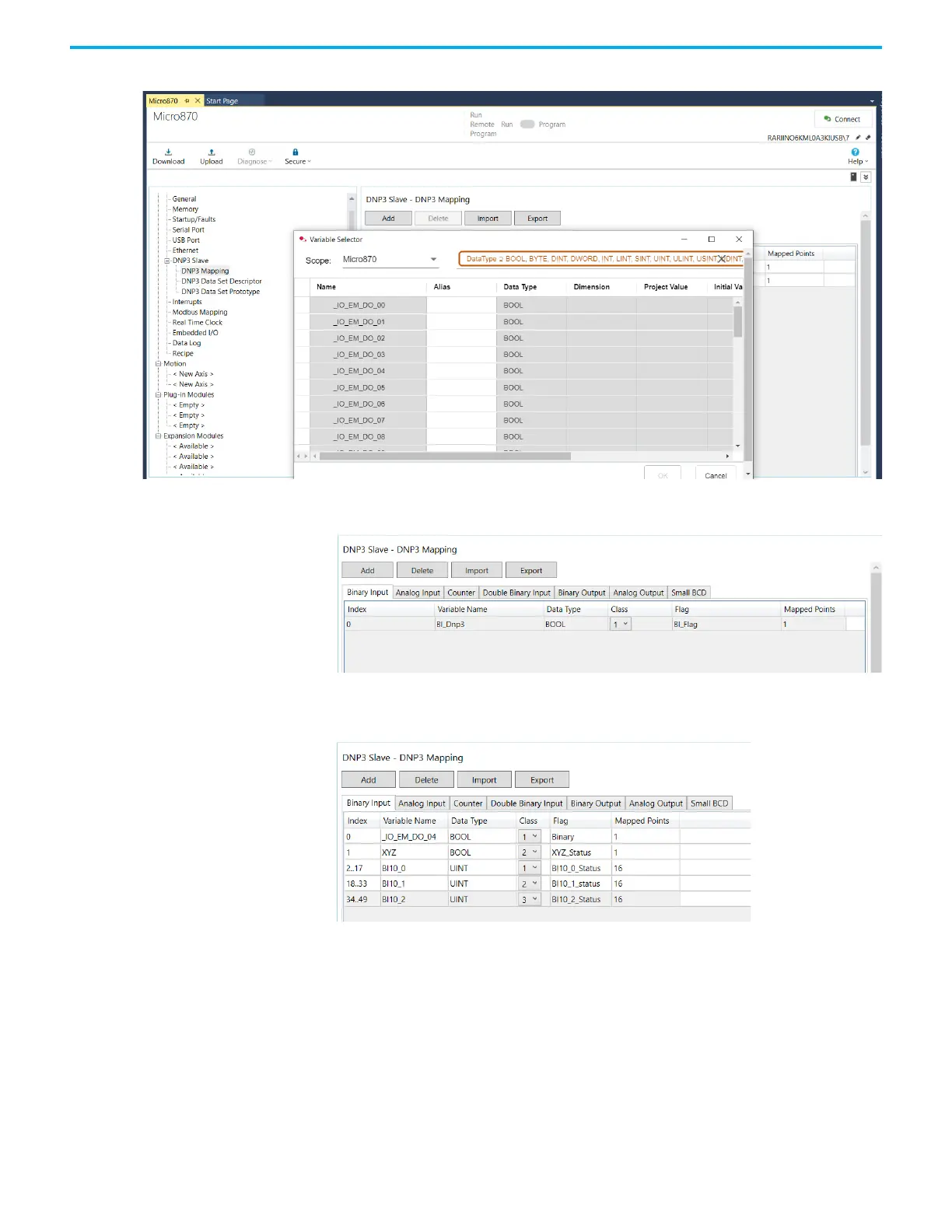This screenshot has width=952, height=1232.
Task: Select DNP3 Mapping in the tree
Action: coord(205,271)
